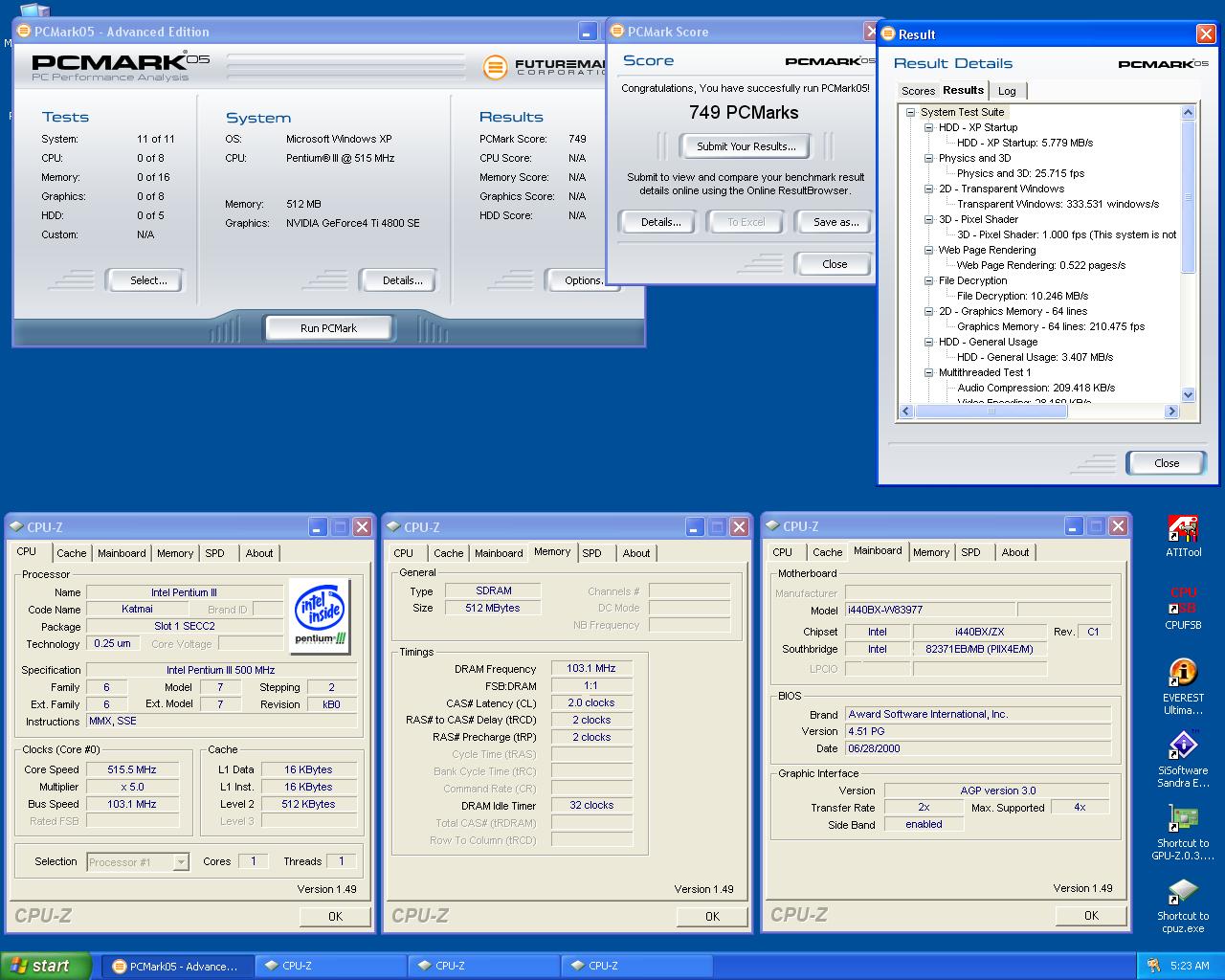Click the PCMark Score window's title icon

tap(617, 31)
